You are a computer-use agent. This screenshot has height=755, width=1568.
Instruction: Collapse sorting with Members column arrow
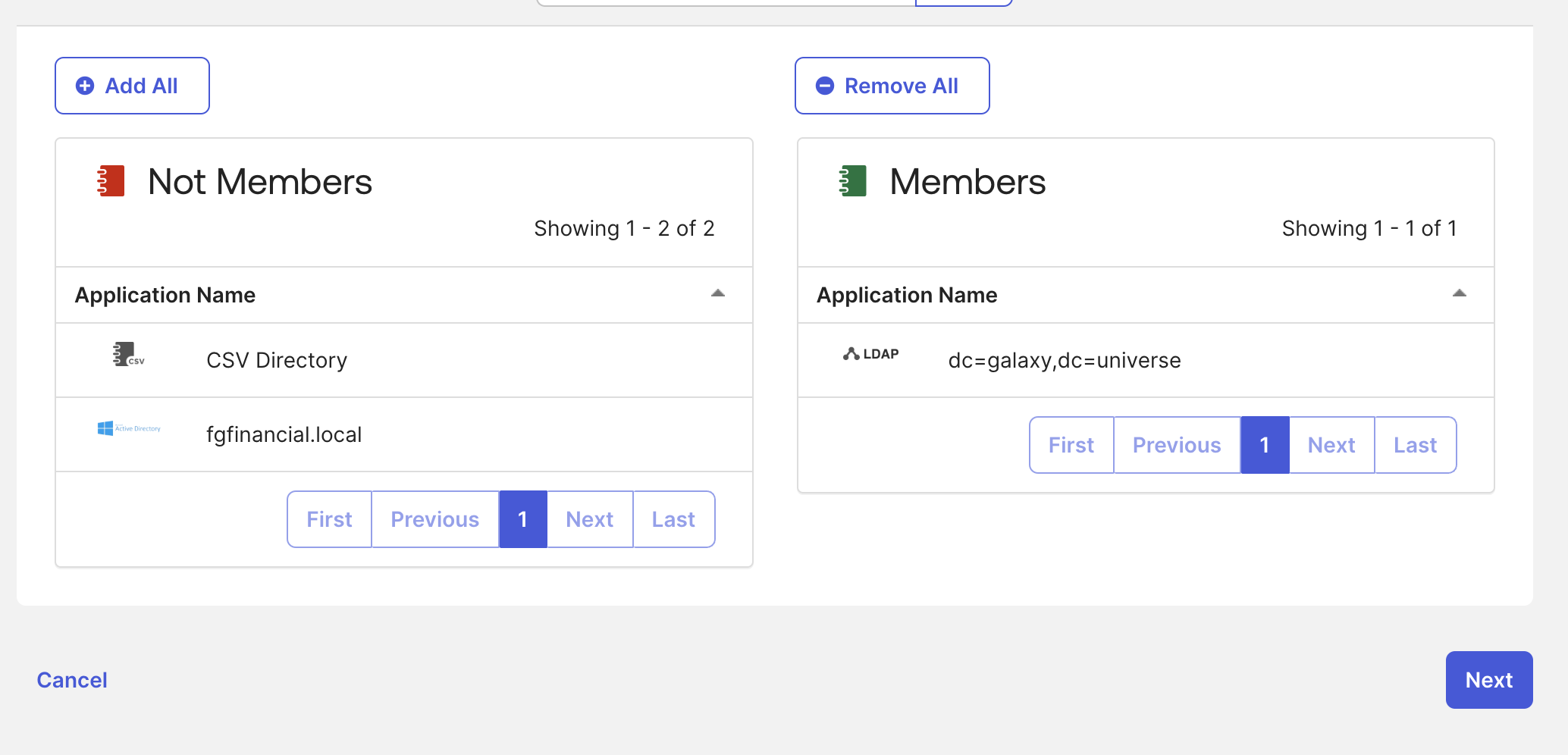(x=1459, y=293)
